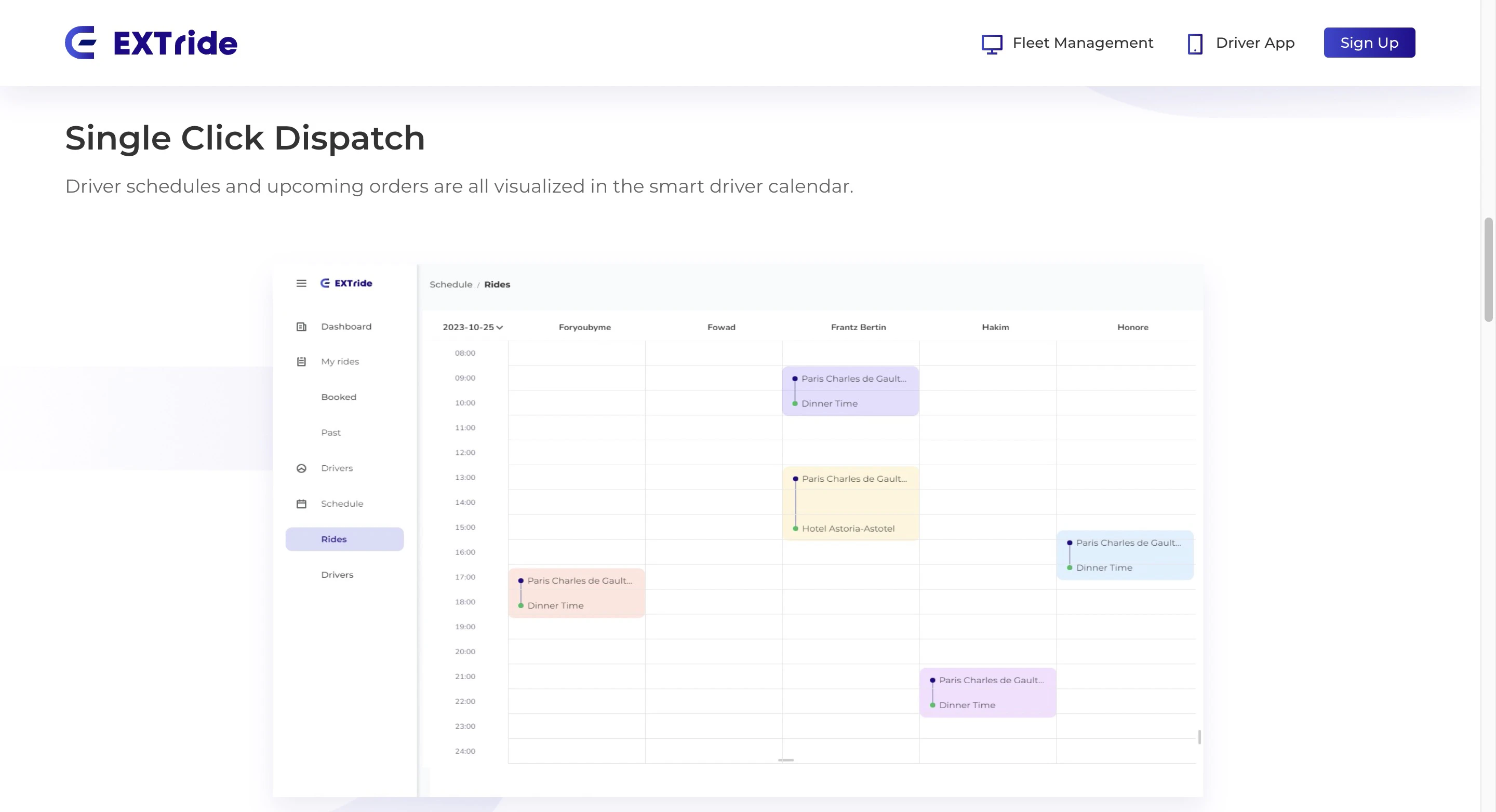Screen dimensions: 1496x812
Task: Select Honore's blue Dinner Time ride block
Action: click(x=1124, y=555)
